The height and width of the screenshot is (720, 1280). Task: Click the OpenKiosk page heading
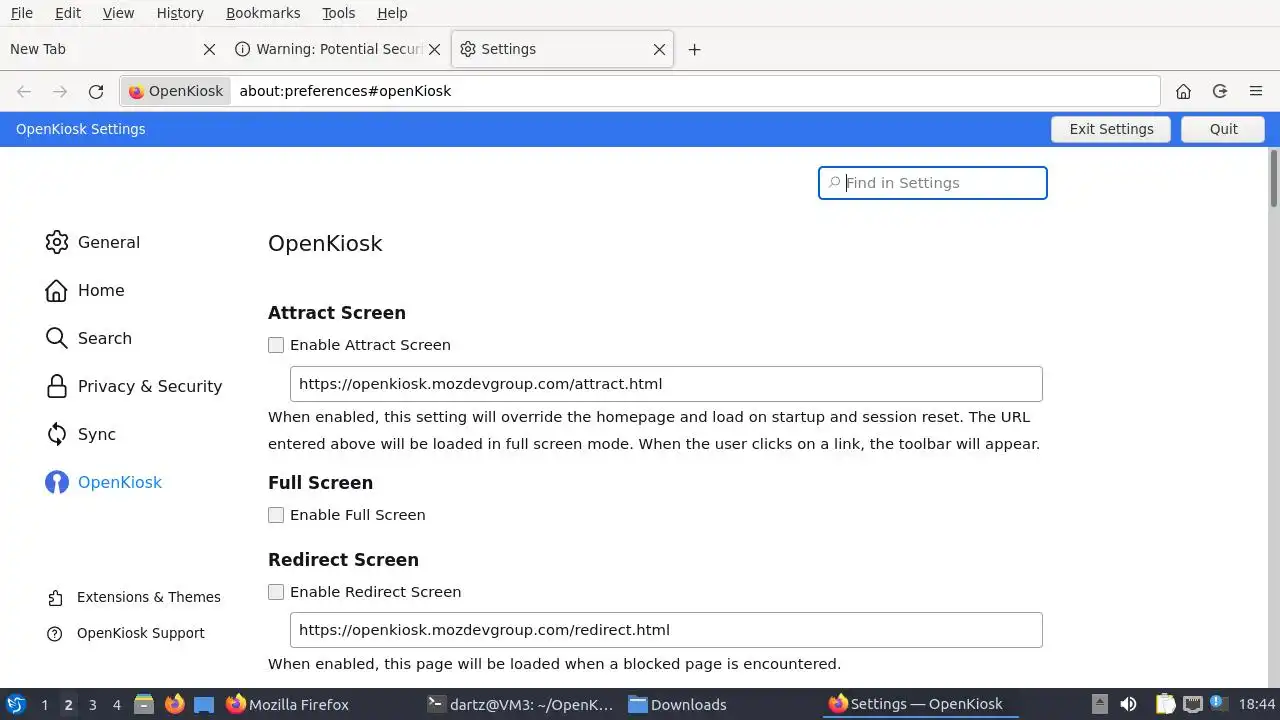(325, 243)
